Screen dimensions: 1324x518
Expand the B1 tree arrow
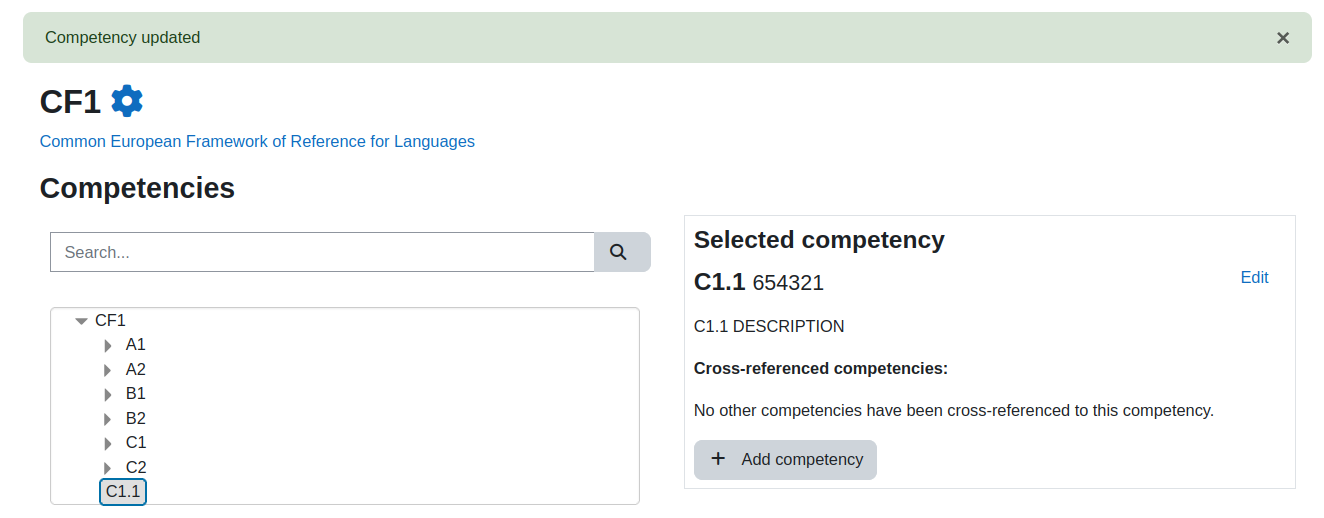(x=108, y=395)
